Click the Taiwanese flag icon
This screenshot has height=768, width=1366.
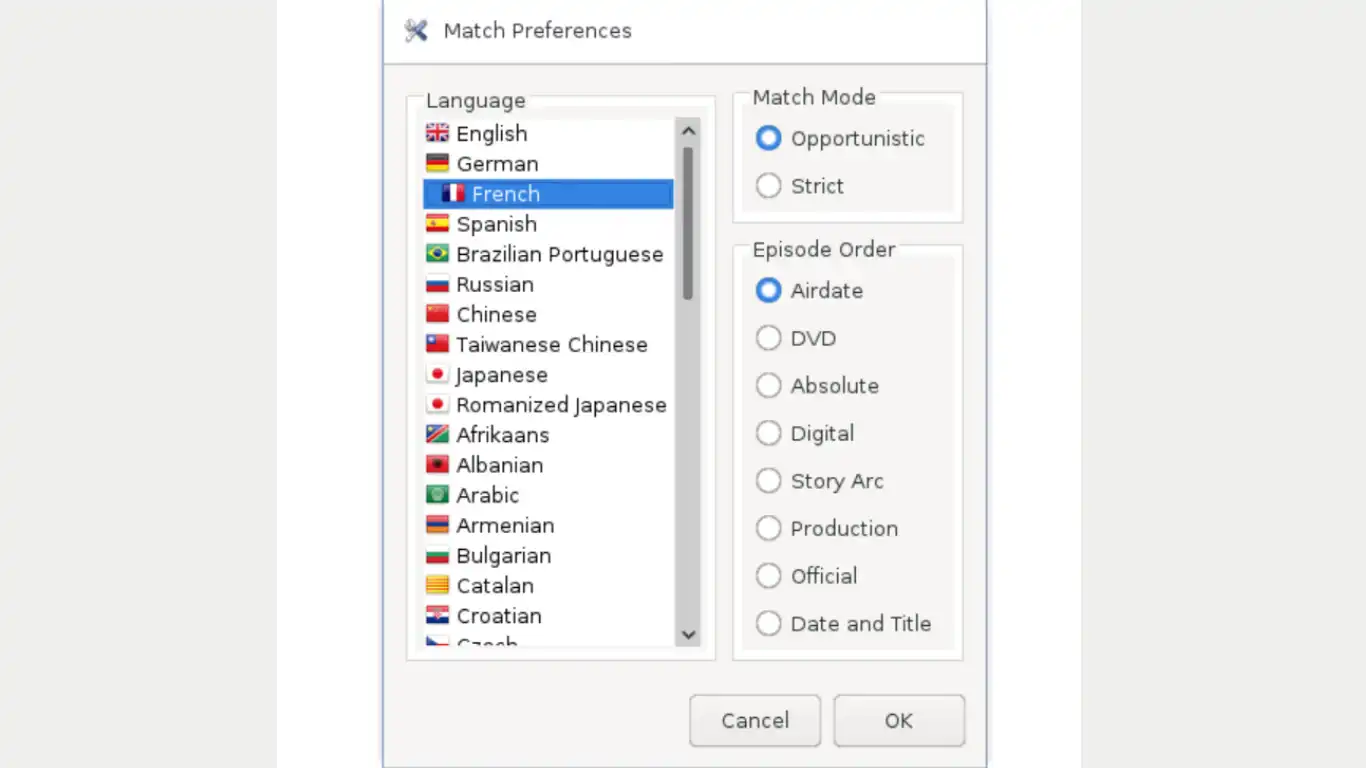click(437, 344)
